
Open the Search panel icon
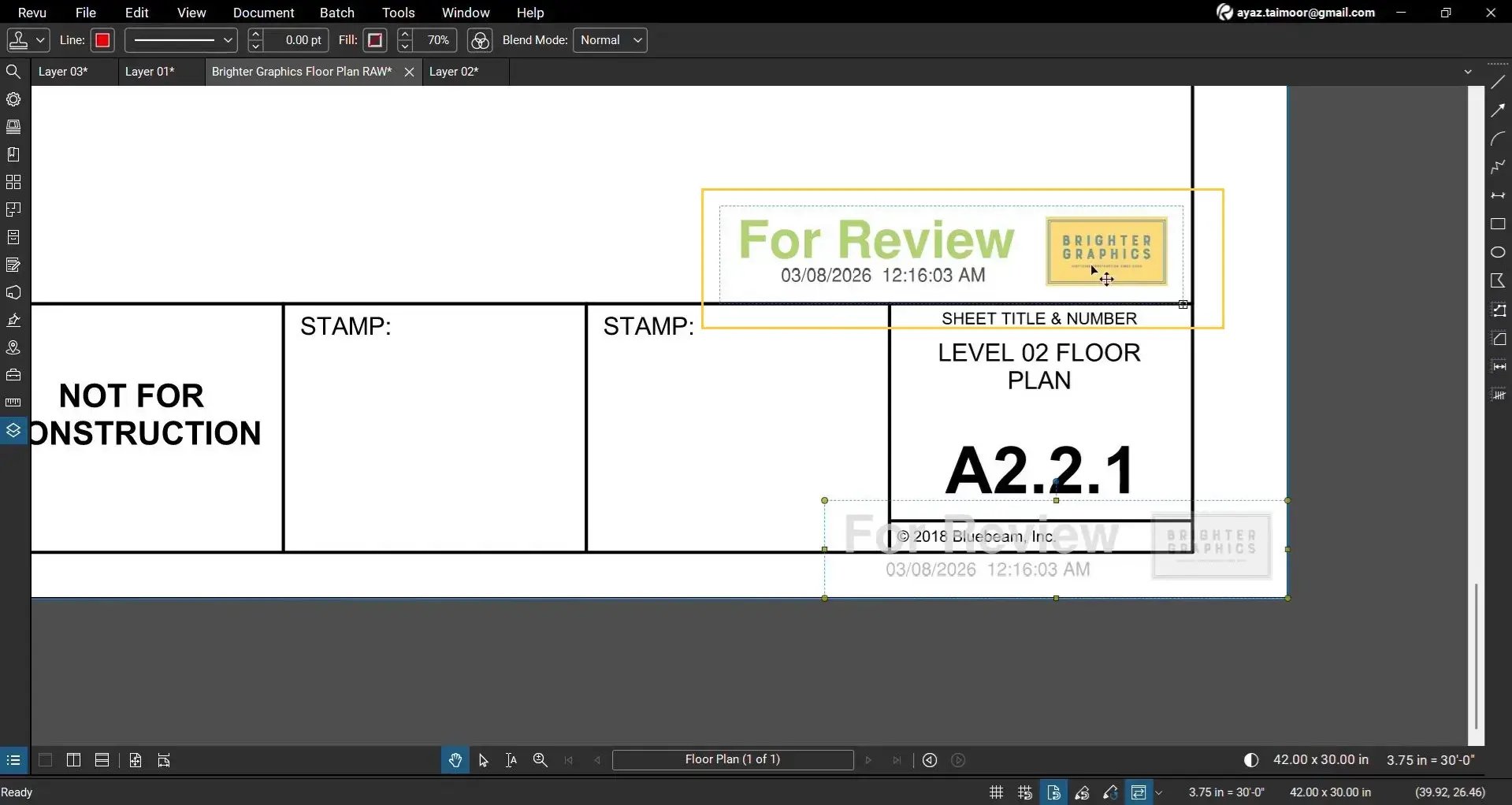point(13,72)
